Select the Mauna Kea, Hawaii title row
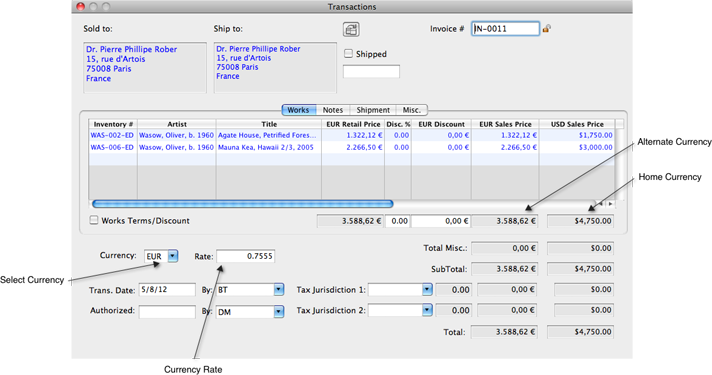712x375 pixels. (351, 147)
